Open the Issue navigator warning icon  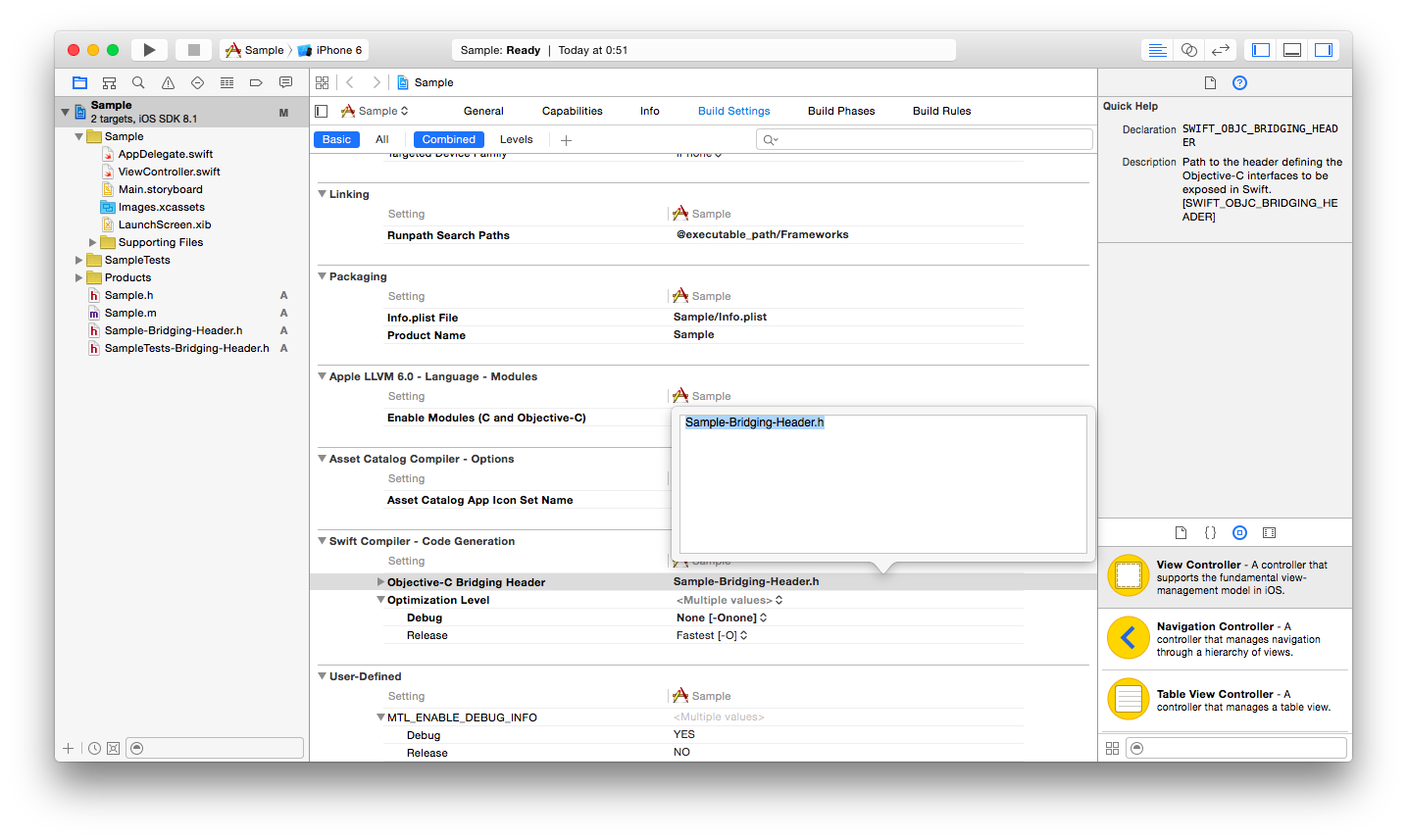(x=168, y=83)
